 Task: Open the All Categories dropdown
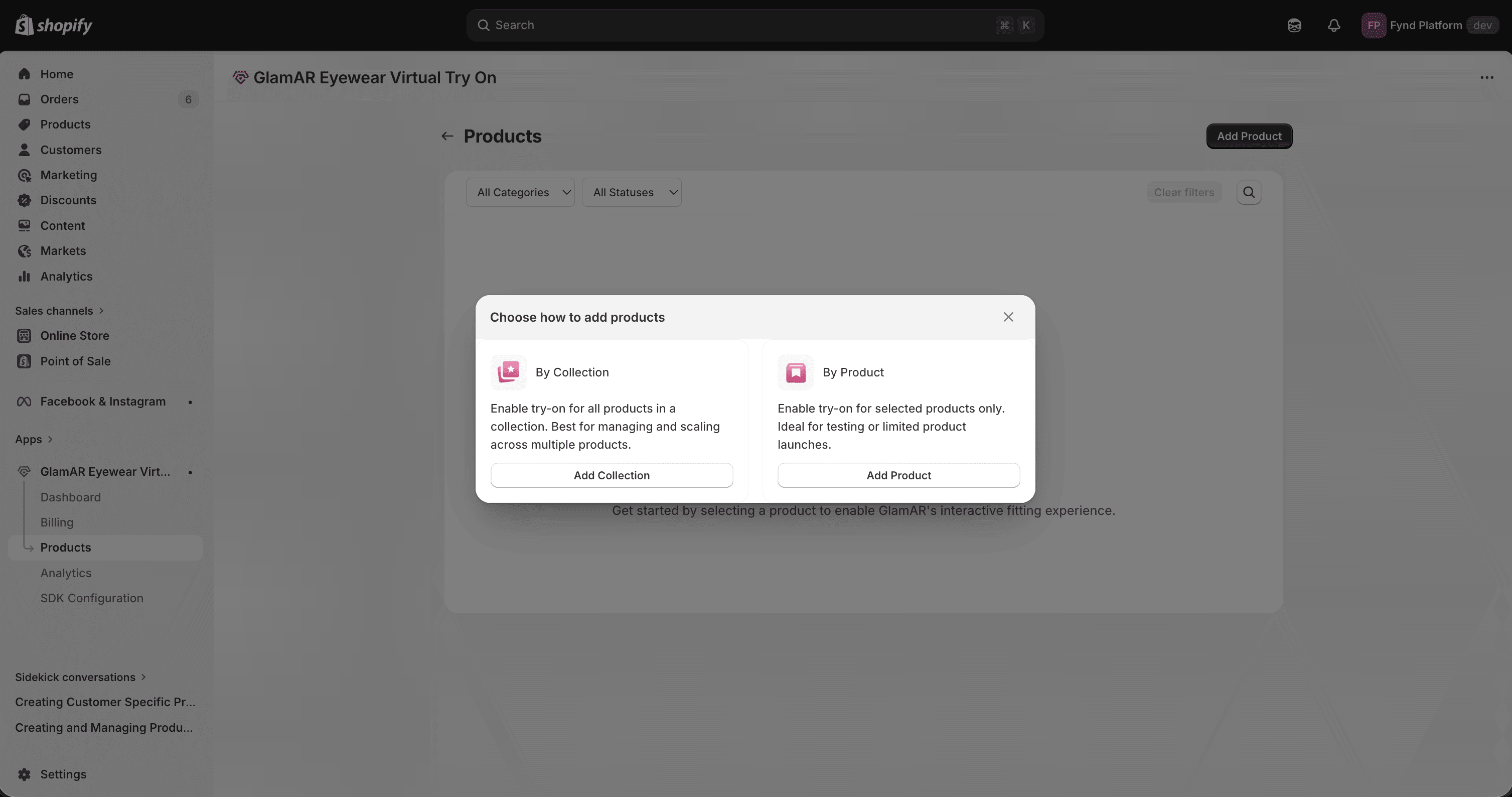[x=520, y=193]
